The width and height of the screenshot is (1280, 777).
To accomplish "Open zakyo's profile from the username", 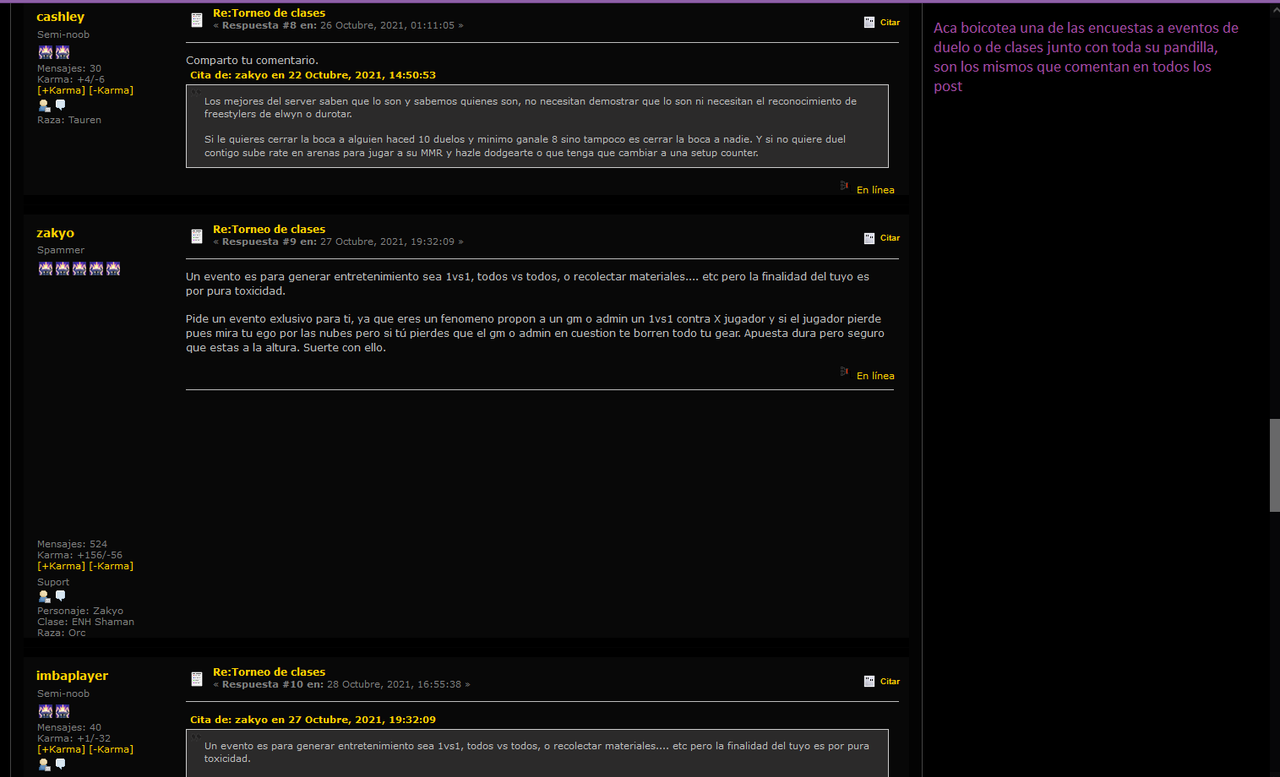I will pos(55,233).
